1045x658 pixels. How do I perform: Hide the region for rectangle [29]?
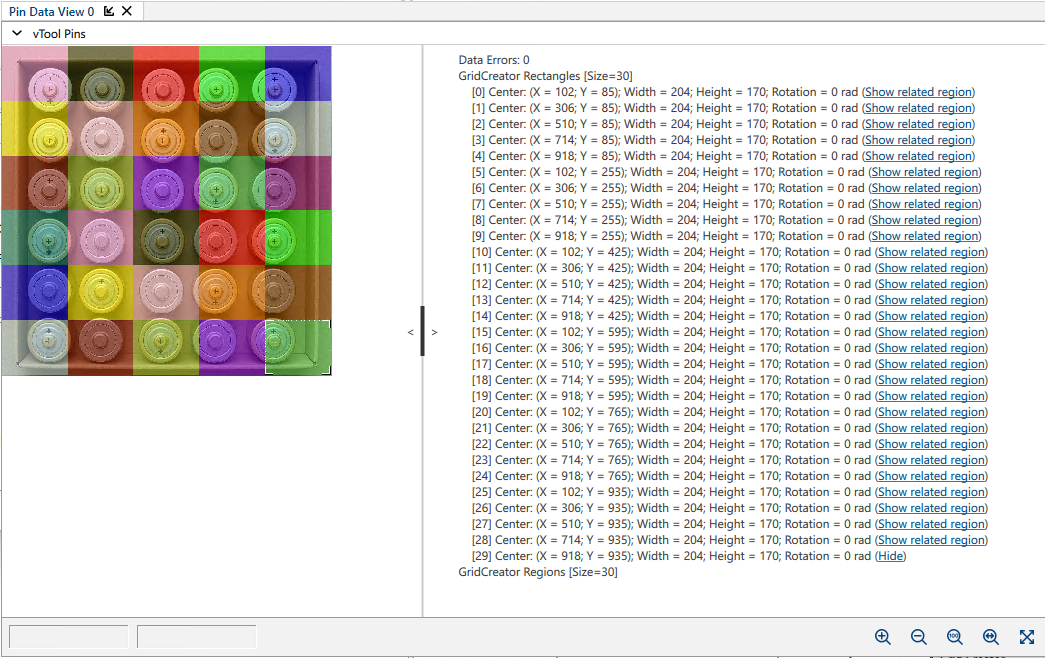pos(890,556)
